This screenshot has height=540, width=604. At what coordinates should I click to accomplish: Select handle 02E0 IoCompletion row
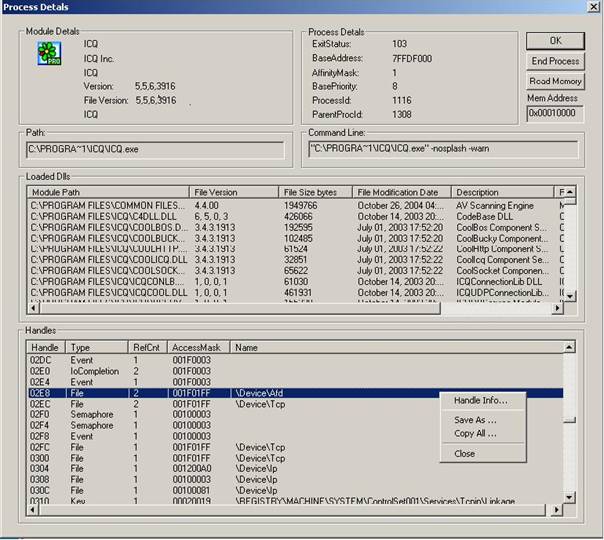tap(295, 371)
